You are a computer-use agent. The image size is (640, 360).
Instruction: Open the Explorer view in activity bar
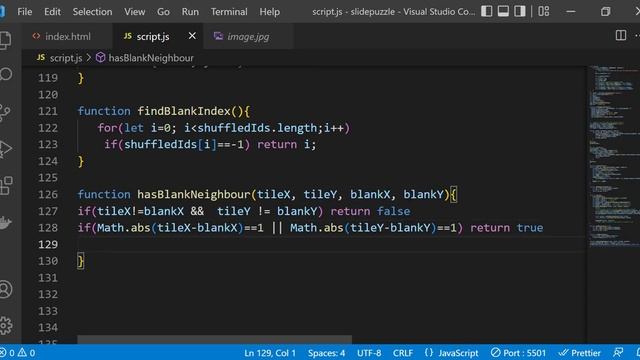click(5, 40)
